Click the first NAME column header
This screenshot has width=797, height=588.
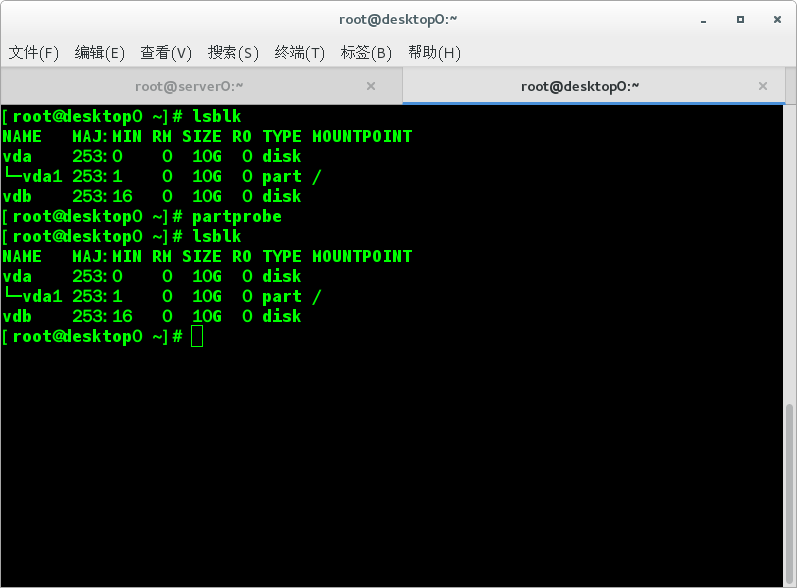(x=22, y=137)
